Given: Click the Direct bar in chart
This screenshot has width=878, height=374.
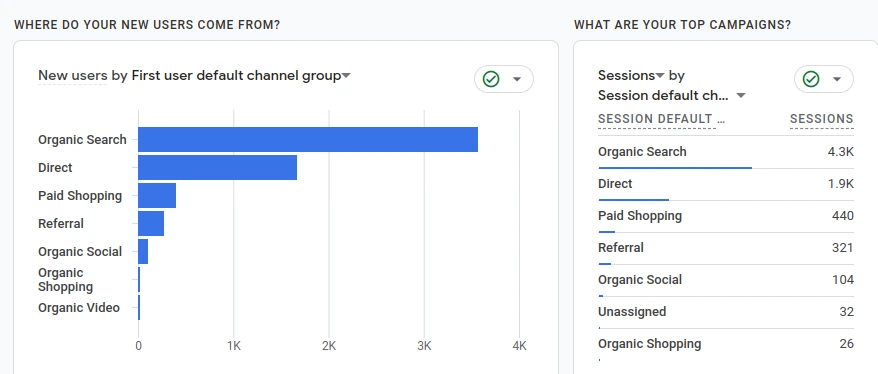Looking at the screenshot, I should (x=217, y=167).
